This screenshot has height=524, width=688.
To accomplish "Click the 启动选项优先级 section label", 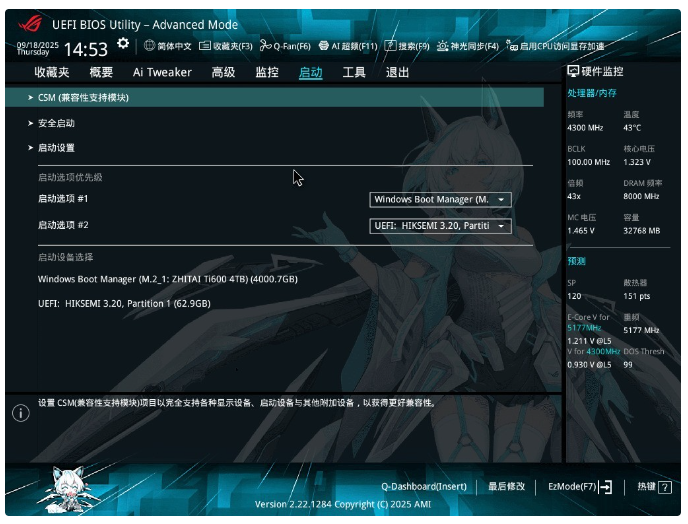I will pyautogui.click(x=70, y=177).
